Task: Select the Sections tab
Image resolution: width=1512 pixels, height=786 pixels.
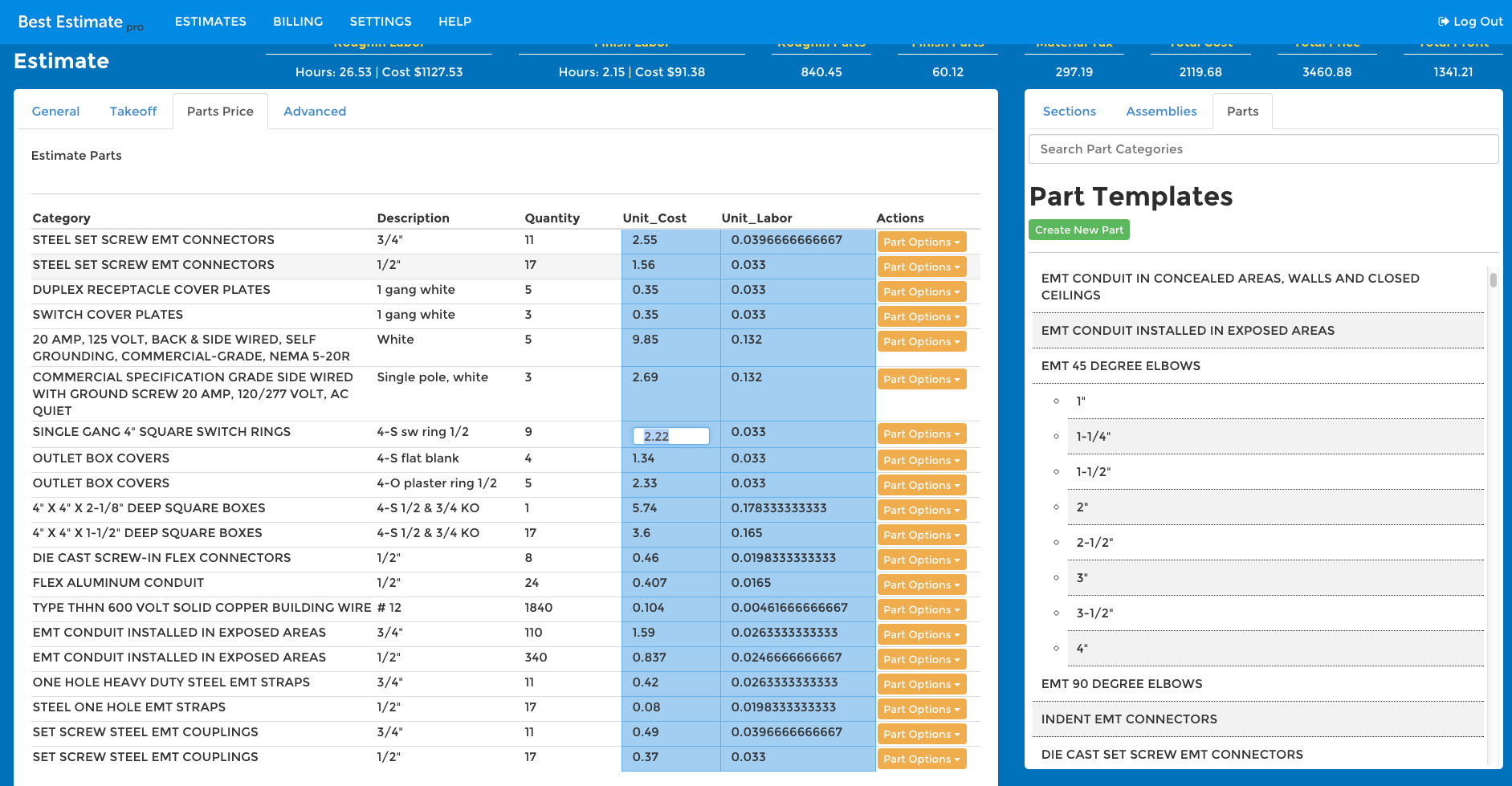Action: (x=1068, y=111)
